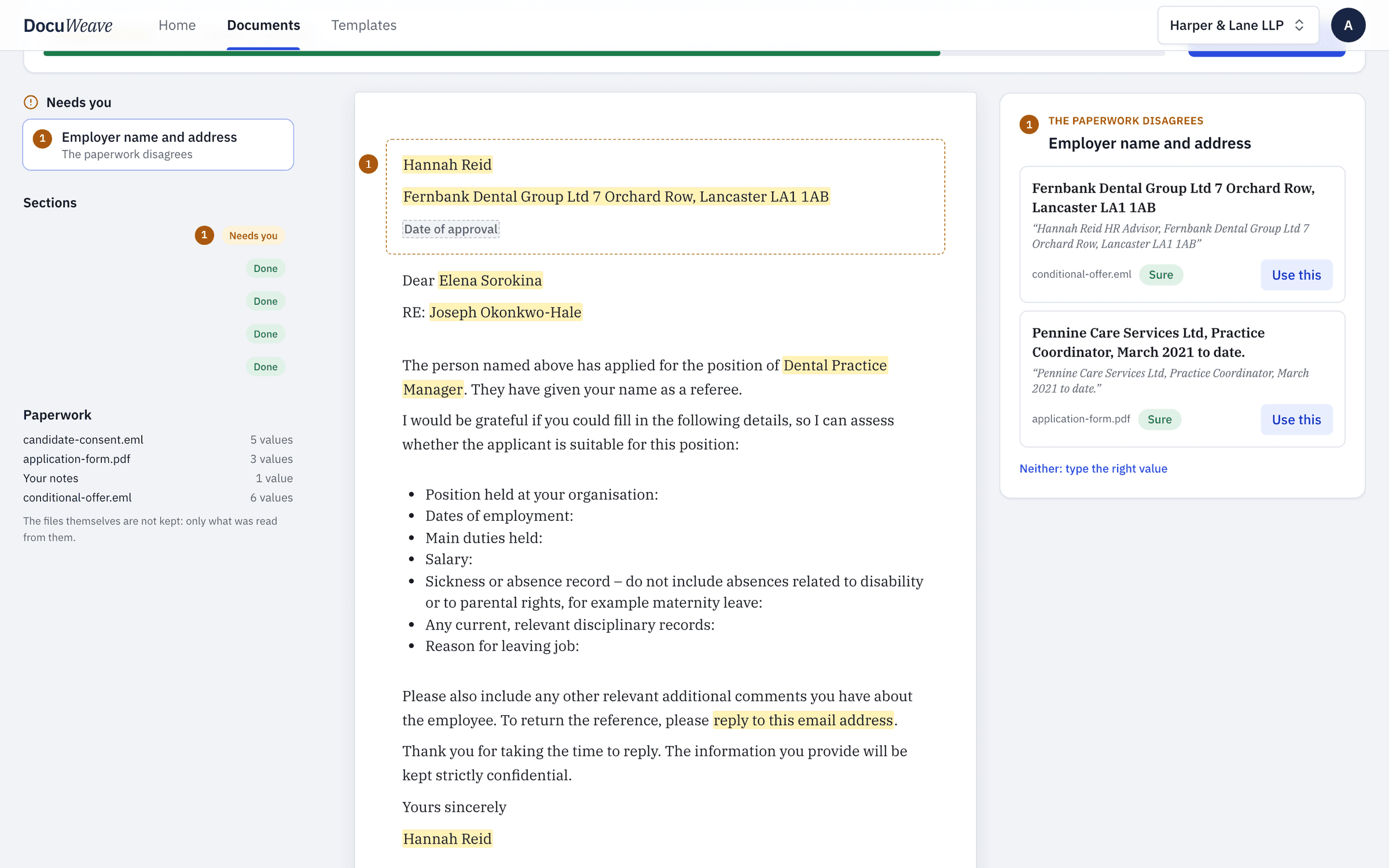Select the Employer name and address issue card
This screenshot has height=868, width=1389.
pyautogui.click(x=158, y=145)
